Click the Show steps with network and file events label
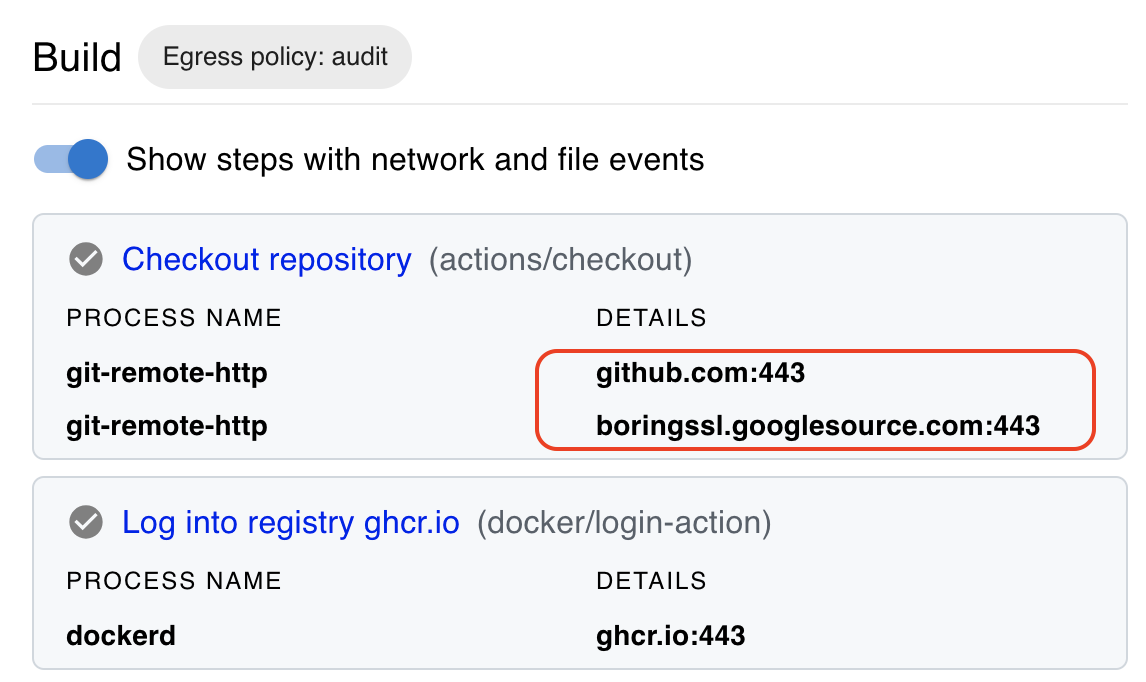 point(415,159)
